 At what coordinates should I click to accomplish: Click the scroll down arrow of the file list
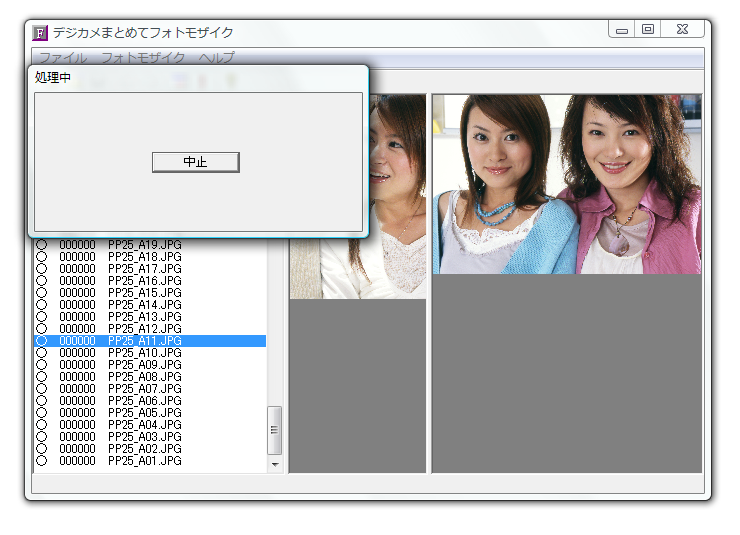pos(275,465)
